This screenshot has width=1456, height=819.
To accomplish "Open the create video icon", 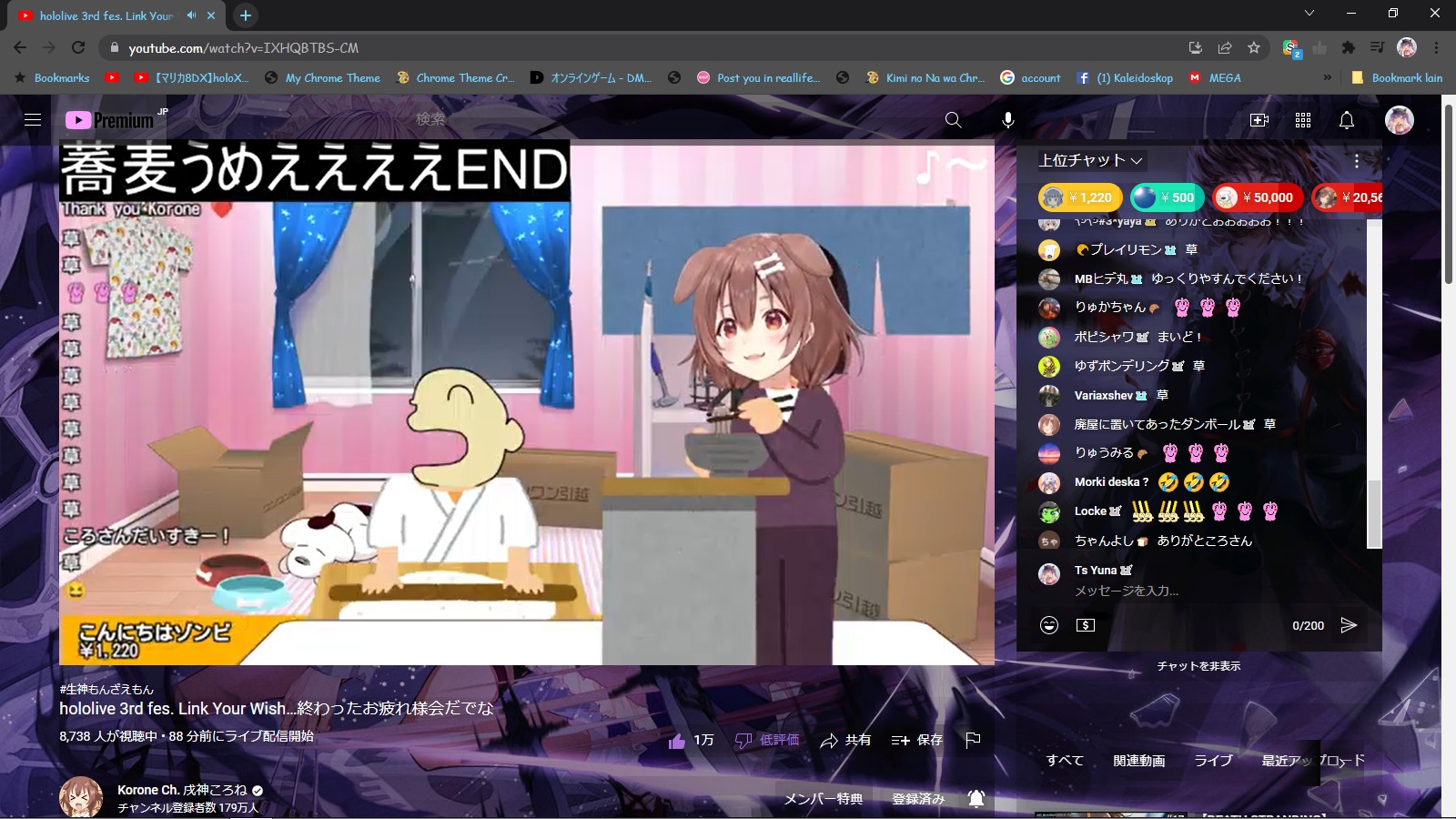I will click(x=1259, y=120).
